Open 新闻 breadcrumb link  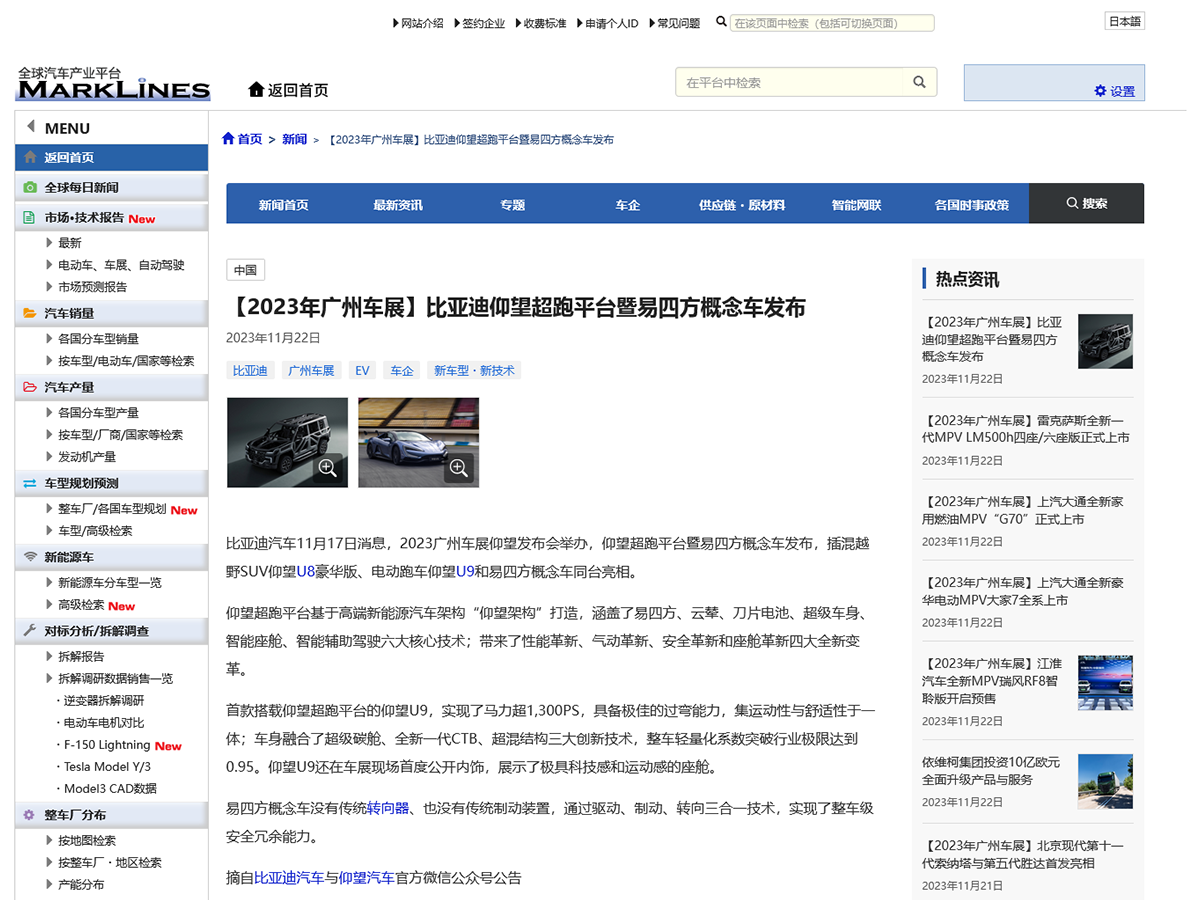(x=294, y=139)
